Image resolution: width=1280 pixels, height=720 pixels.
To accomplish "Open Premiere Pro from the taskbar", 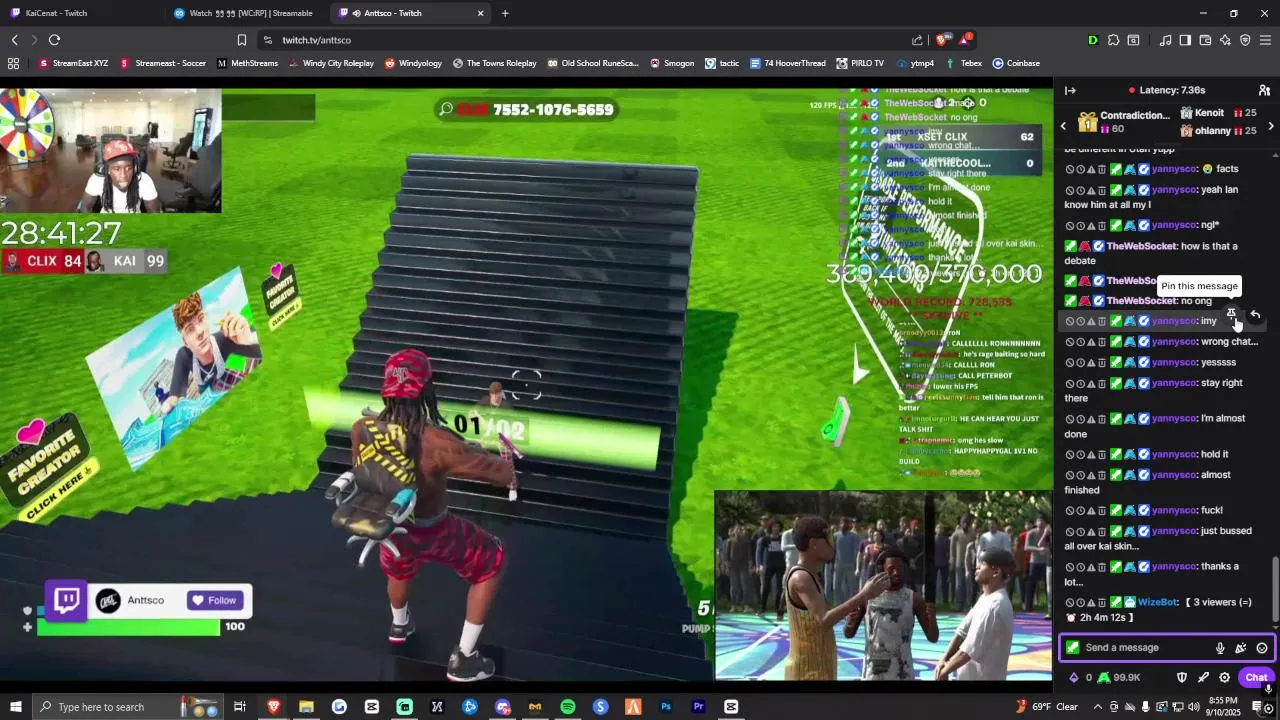I will click(699, 707).
